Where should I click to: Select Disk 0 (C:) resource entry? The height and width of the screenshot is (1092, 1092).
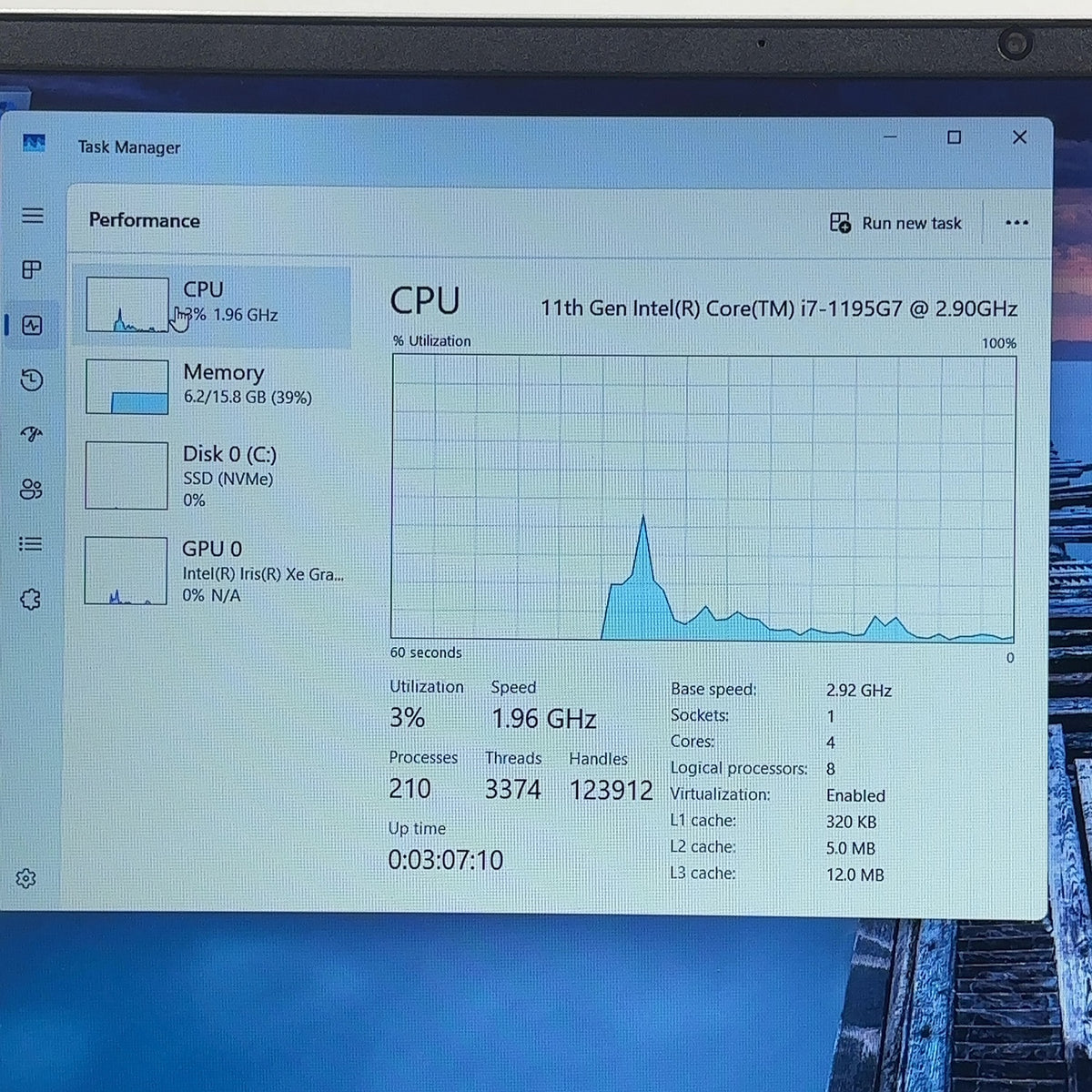click(211, 476)
